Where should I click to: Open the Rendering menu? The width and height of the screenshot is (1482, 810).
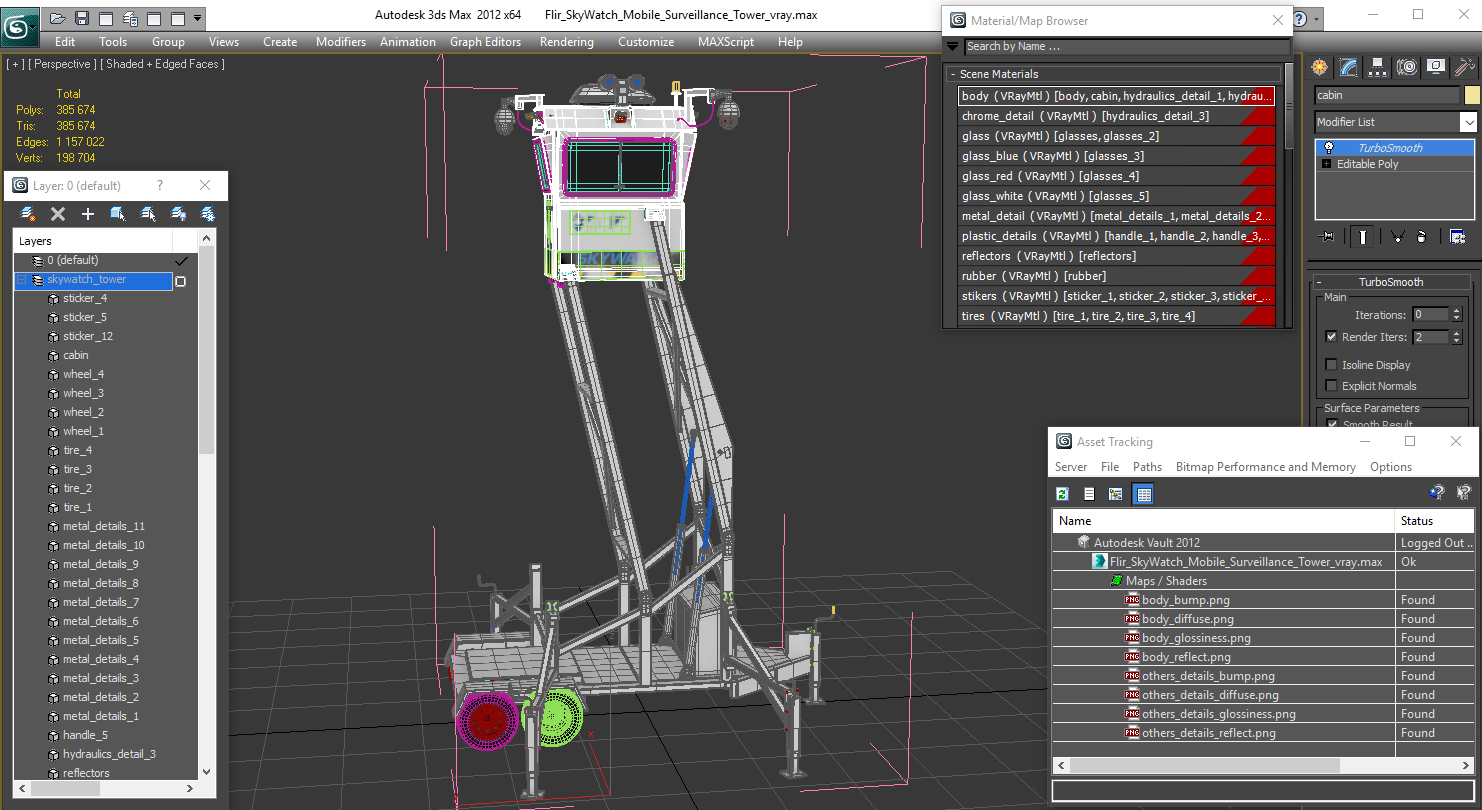(566, 42)
